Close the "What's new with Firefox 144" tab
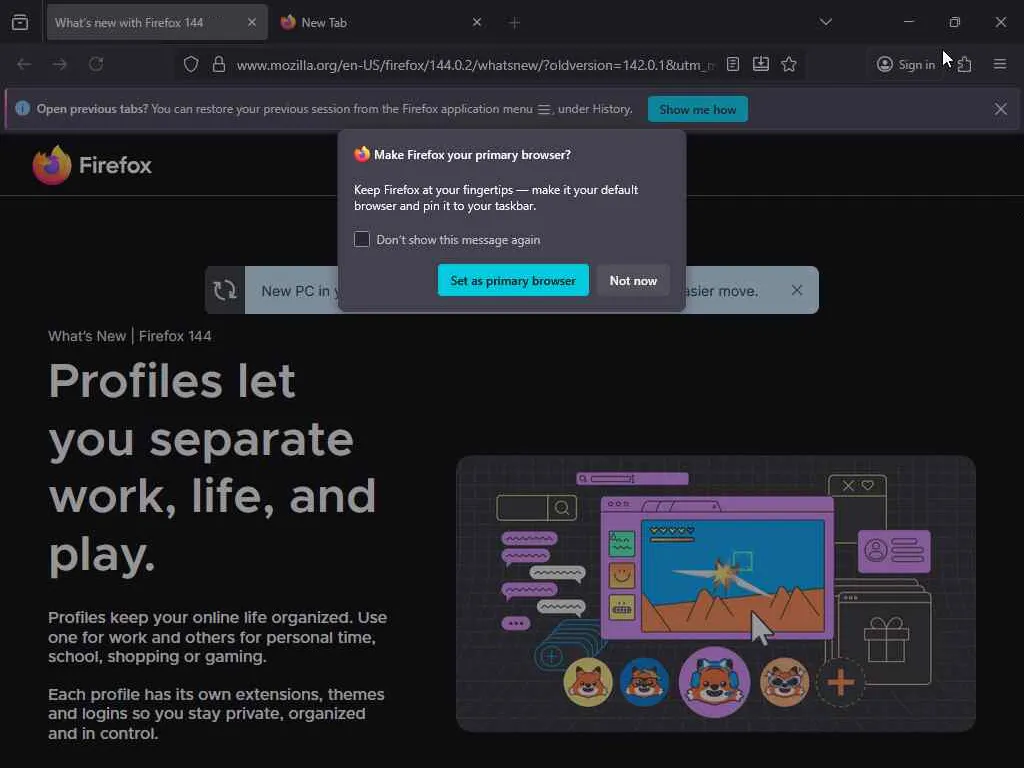The height and width of the screenshot is (768, 1024). tap(252, 22)
